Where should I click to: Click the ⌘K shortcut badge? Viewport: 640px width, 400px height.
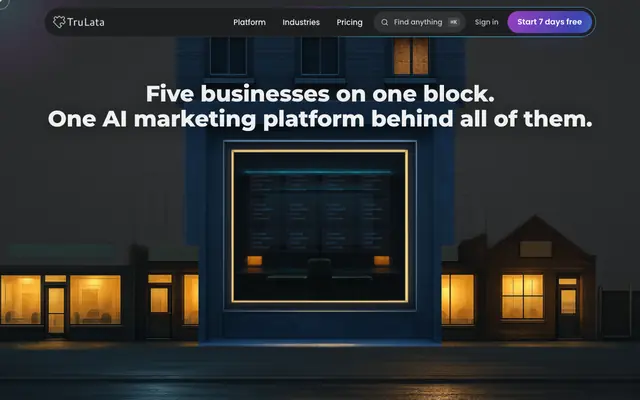454,22
